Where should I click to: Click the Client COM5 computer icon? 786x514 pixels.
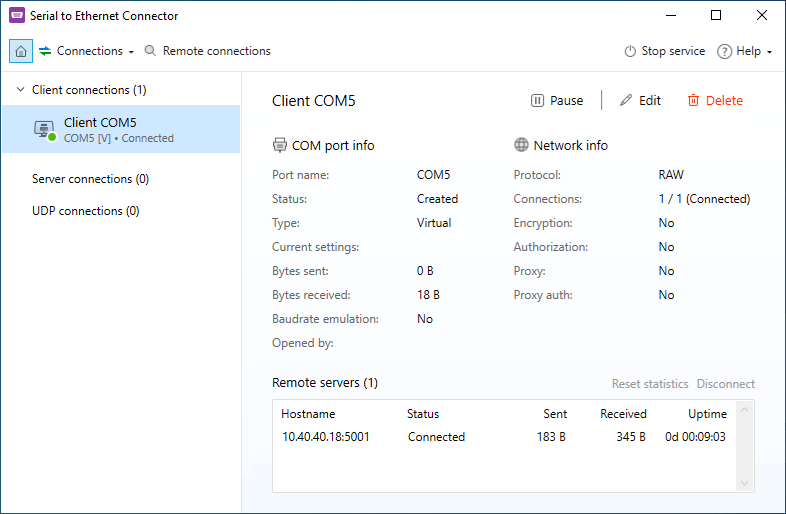click(x=45, y=130)
